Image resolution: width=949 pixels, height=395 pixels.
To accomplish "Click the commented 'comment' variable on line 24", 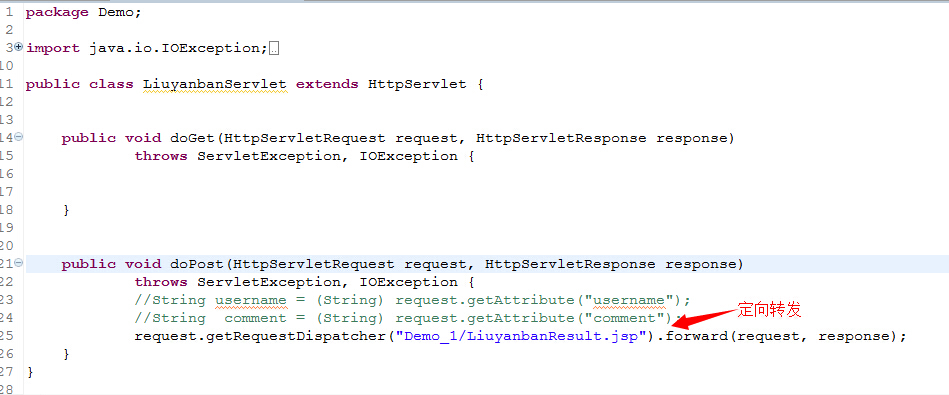I will click(x=255, y=318).
